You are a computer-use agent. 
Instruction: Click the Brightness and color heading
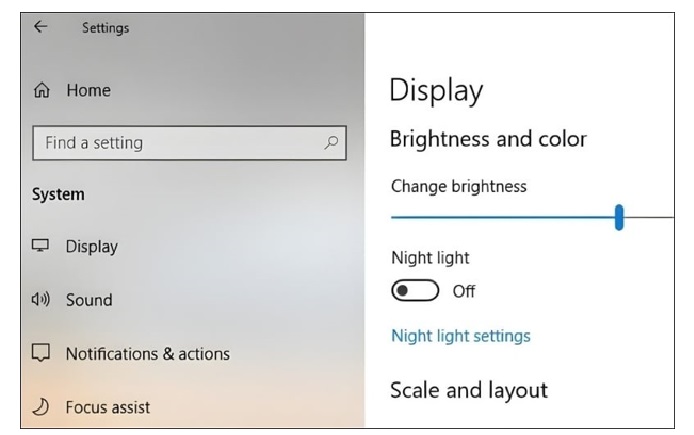click(487, 139)
